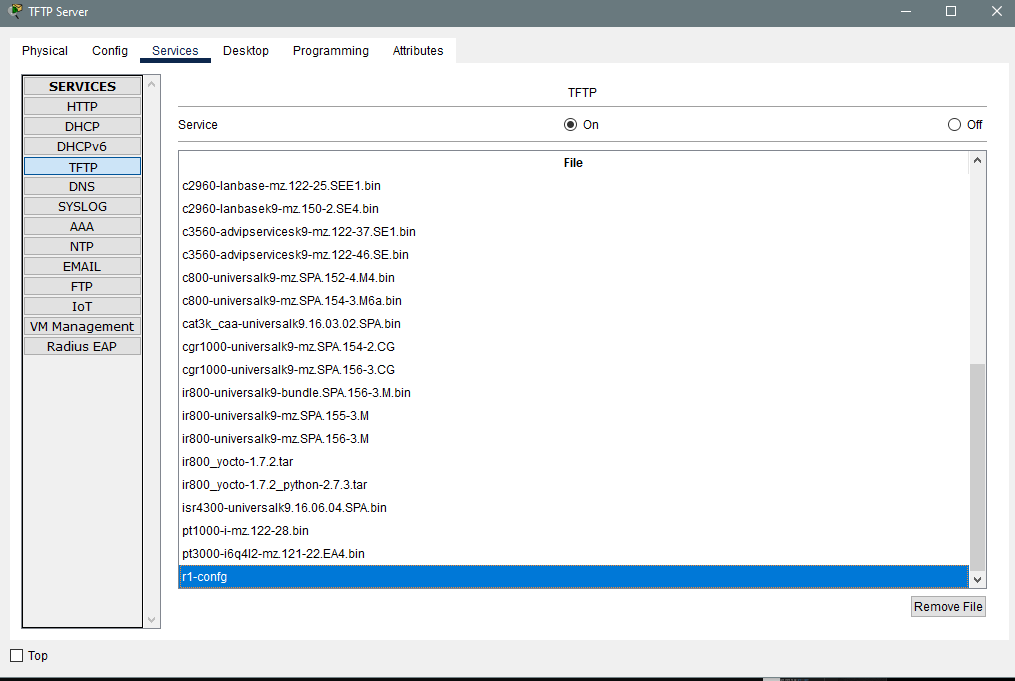Switch to the Config tab
Screen dimensions: 1015x681
tap(109, 50)
